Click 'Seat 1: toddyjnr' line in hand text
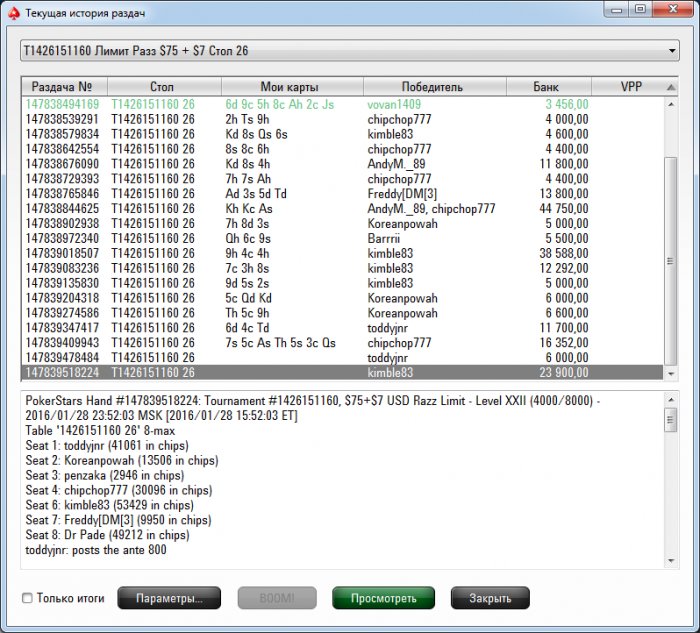The image size is (700, 633). point(107,446)
